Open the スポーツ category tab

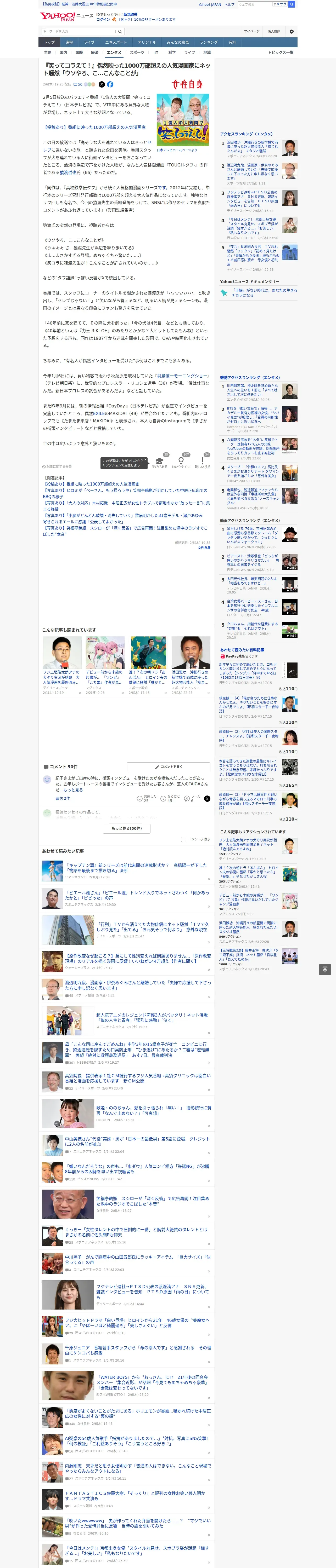click(137, 52)
